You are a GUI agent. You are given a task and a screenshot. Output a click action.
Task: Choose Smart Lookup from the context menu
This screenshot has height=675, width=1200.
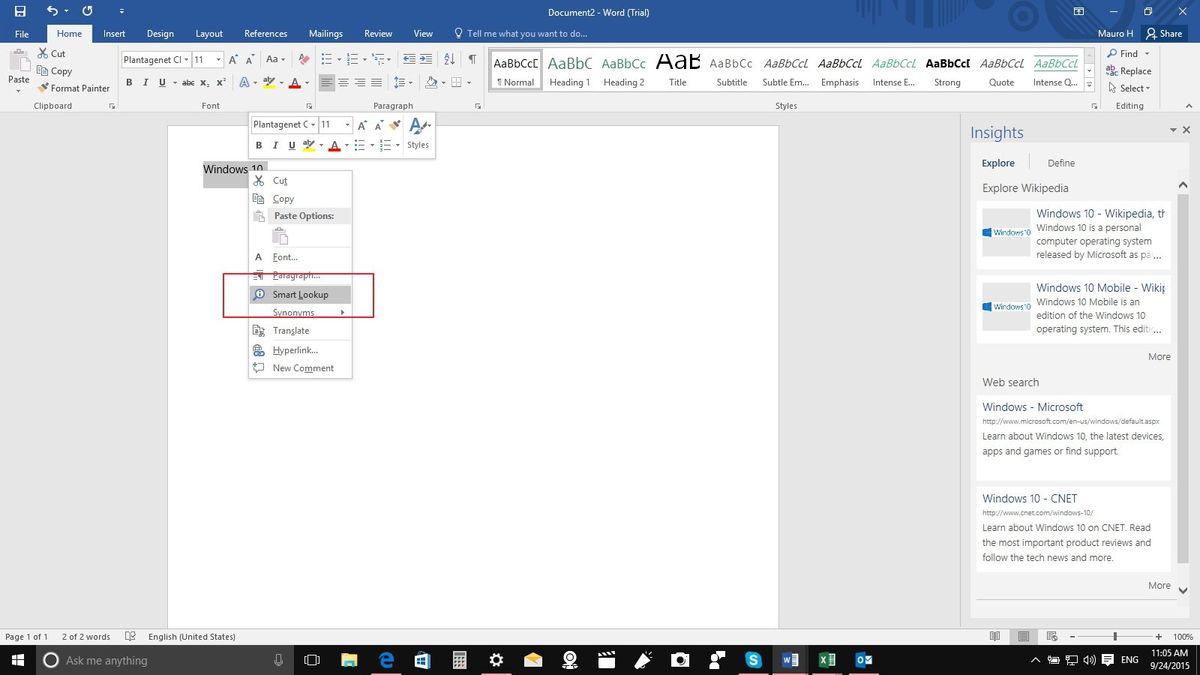300,294
